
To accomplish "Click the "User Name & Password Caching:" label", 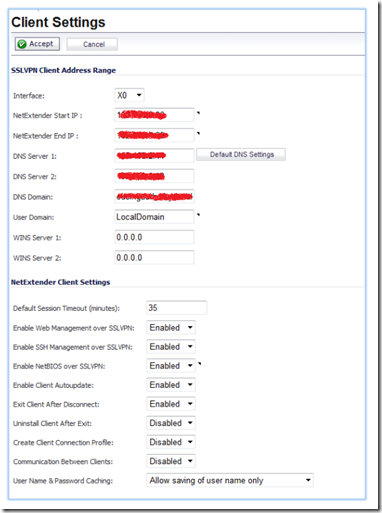I will 63,481.
